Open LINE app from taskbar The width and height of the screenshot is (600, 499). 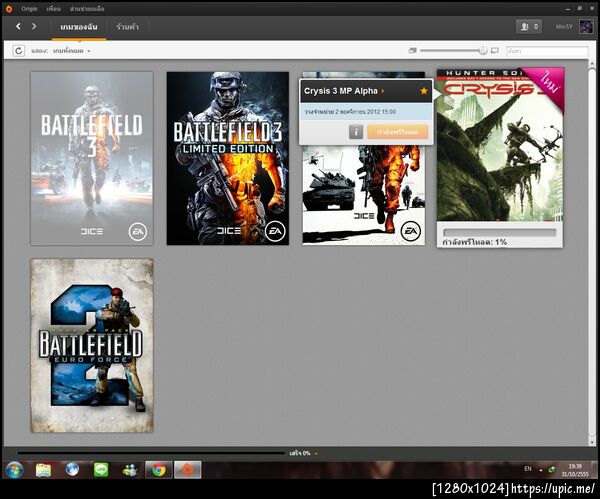click(101, 470)
